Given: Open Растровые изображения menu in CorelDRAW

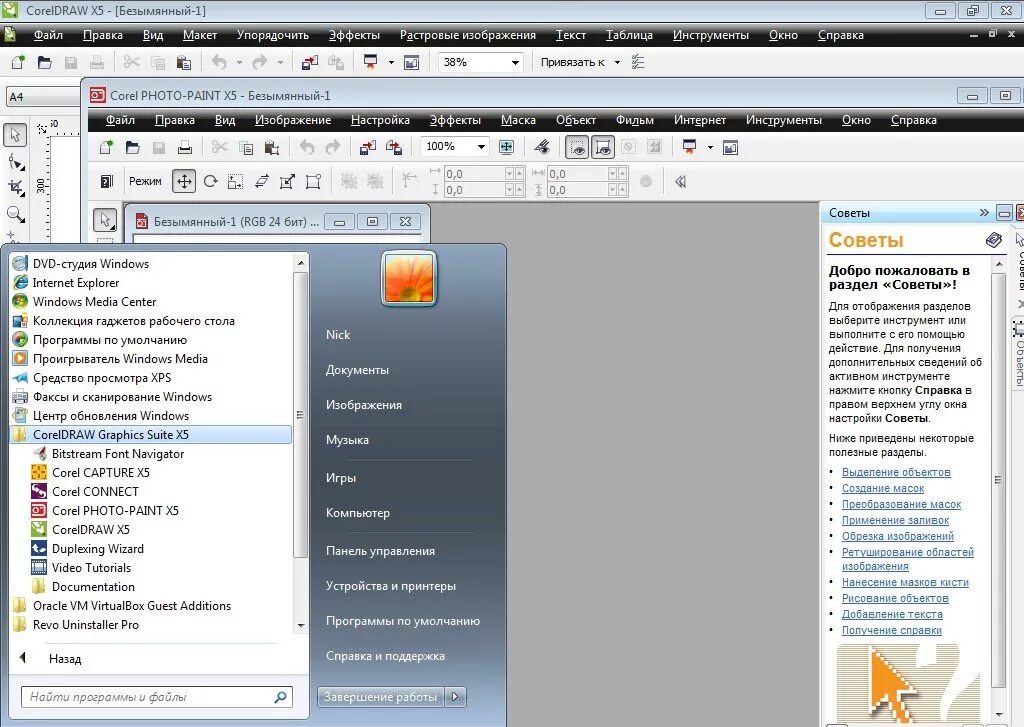Looking at the screenshot, I should [x=468, y=35].
